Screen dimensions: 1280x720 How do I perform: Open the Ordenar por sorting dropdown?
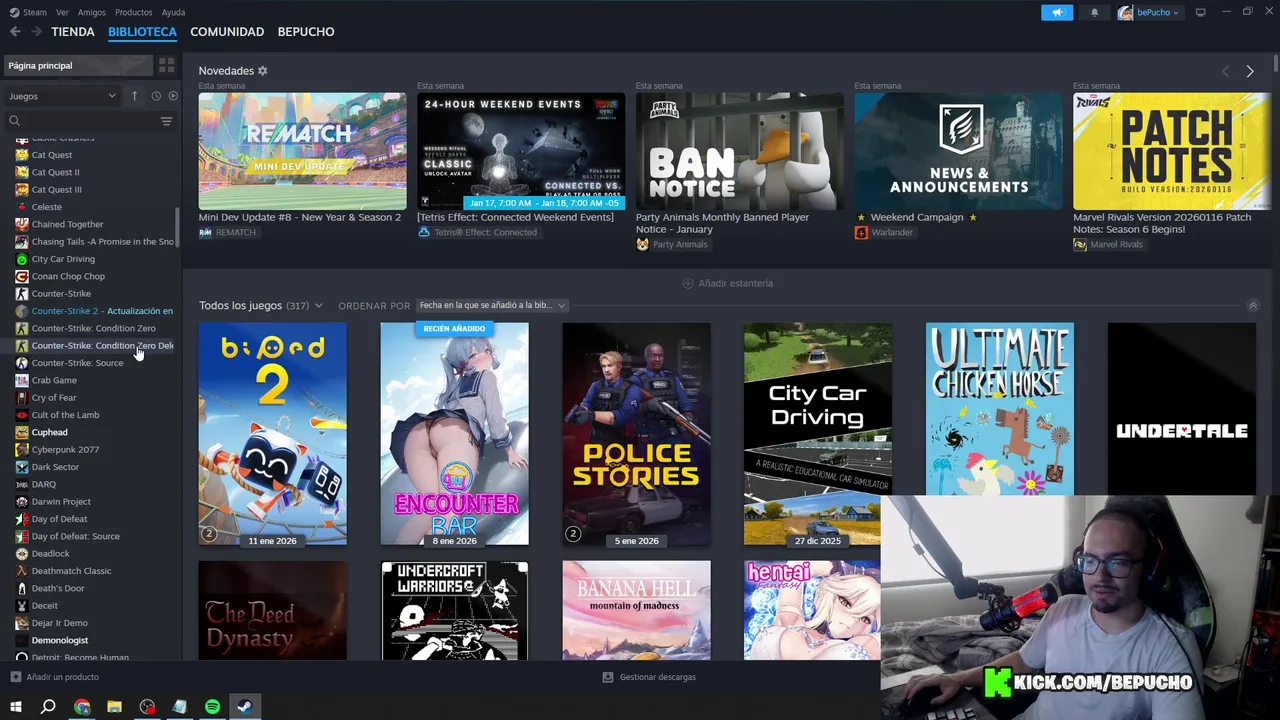tap(492, 305)
